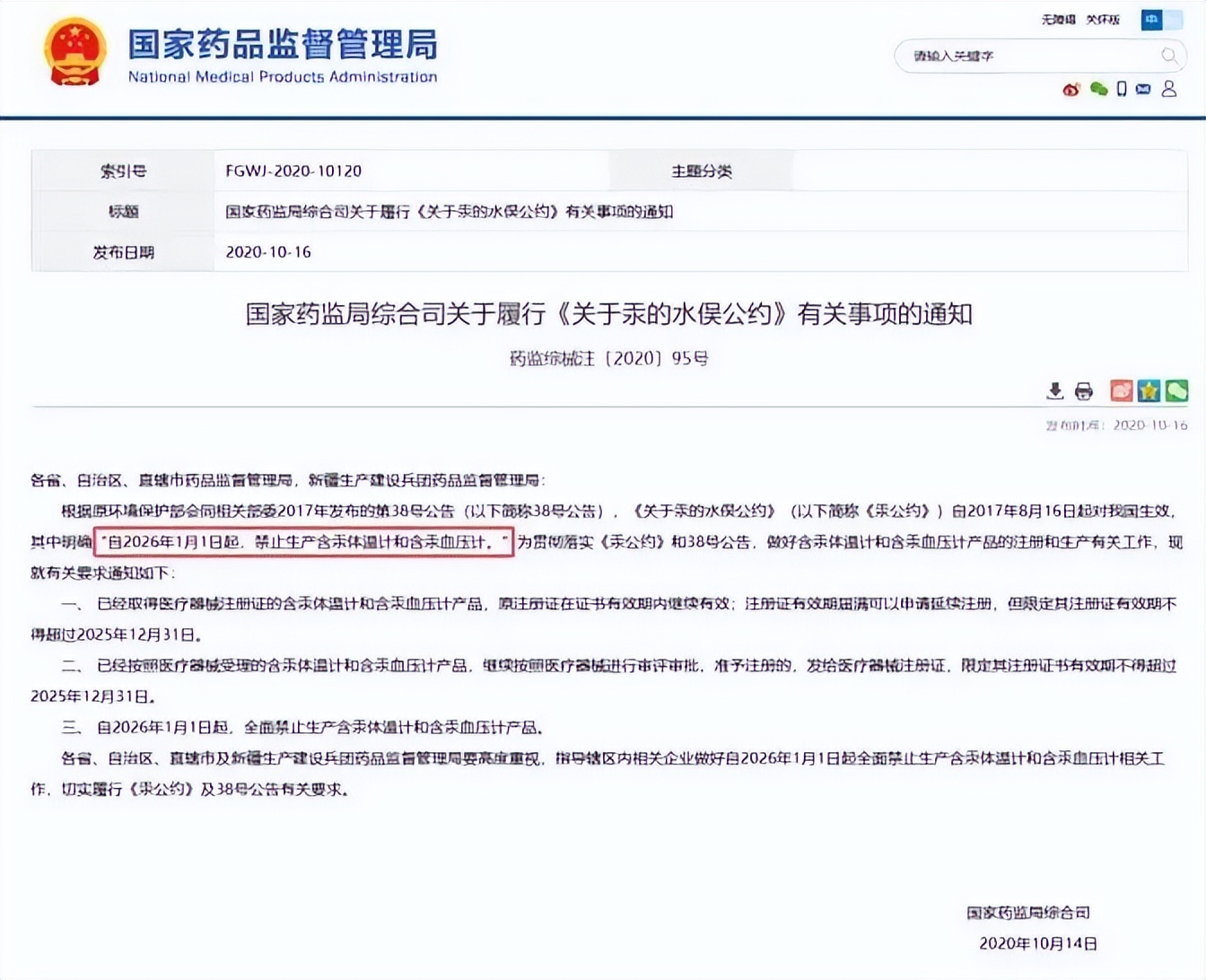The image size is (1206, 980).
Task: Print the notice with printer icon
Action: click(1084, 390)
